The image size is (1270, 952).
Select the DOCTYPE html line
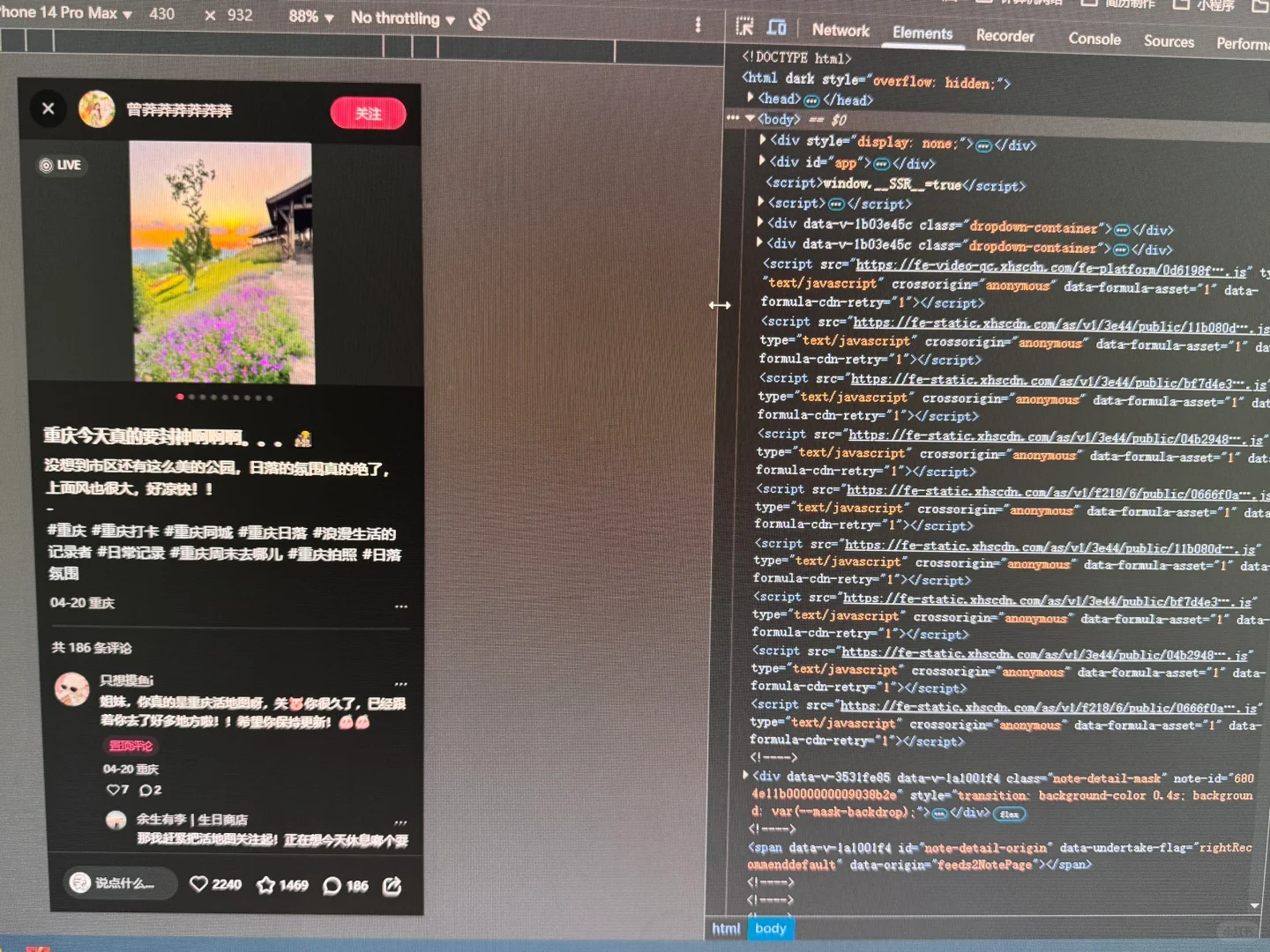(x=796, y=58)
